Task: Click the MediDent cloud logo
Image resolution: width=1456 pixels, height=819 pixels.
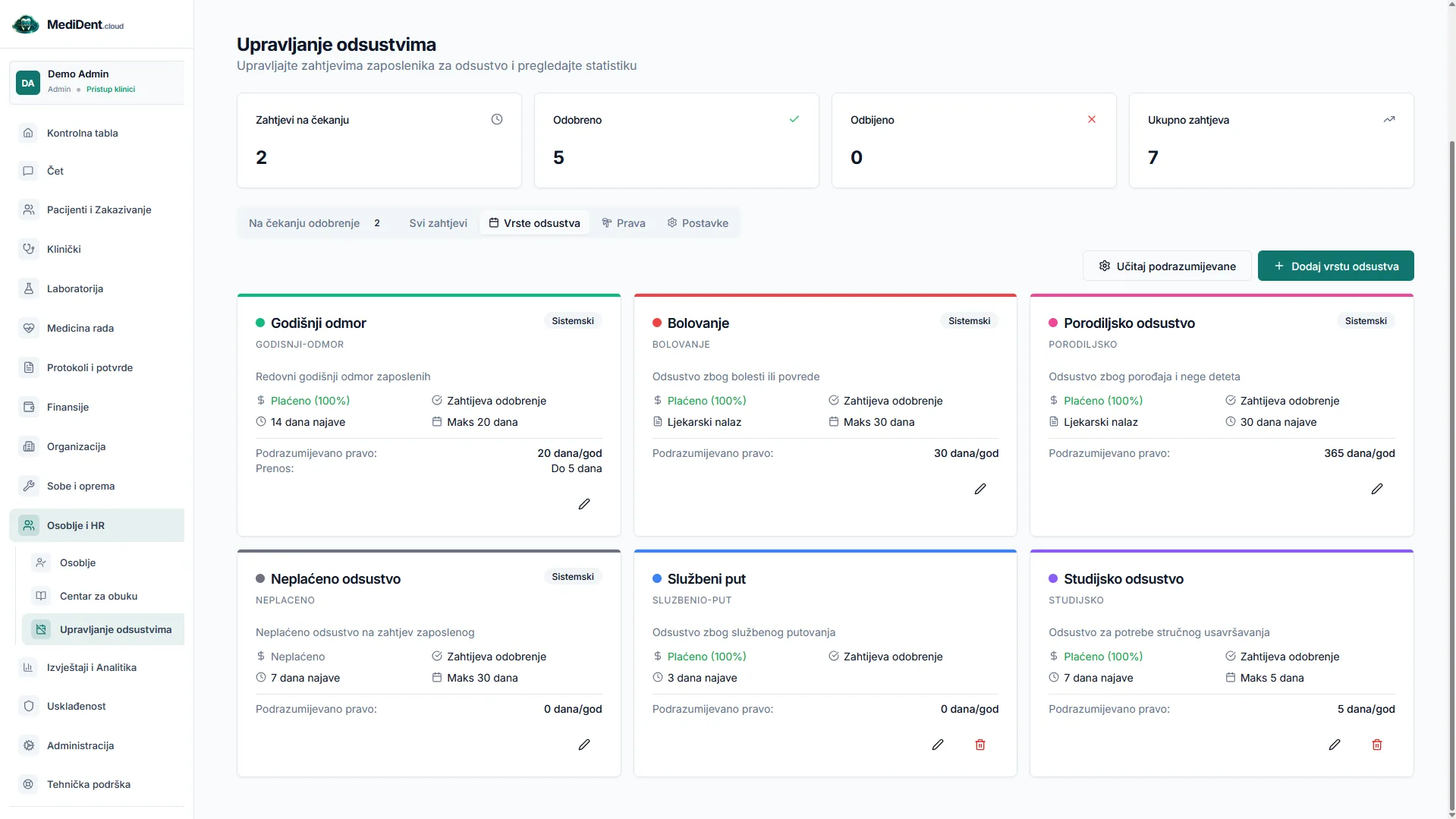Action: pyautogui.click(x=68, y=24)
